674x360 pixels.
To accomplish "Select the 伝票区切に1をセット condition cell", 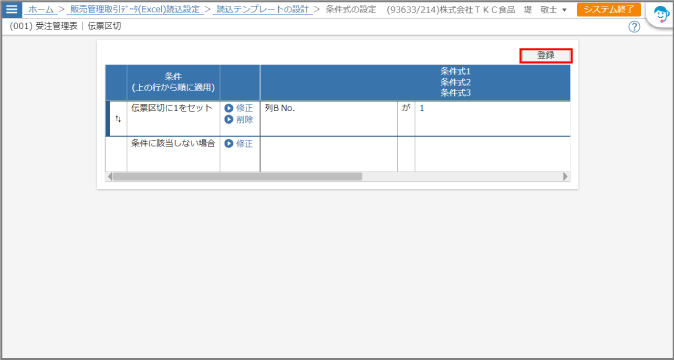I will click(x=173, y=119).
